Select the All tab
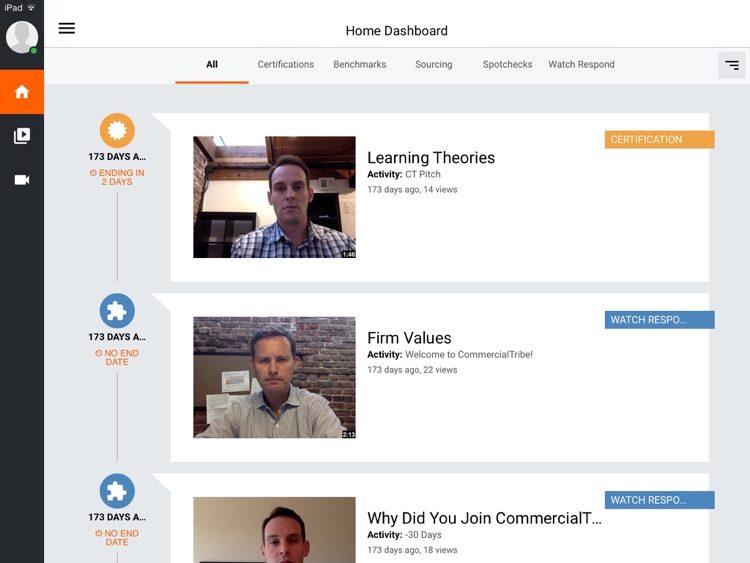 [212, 65]
